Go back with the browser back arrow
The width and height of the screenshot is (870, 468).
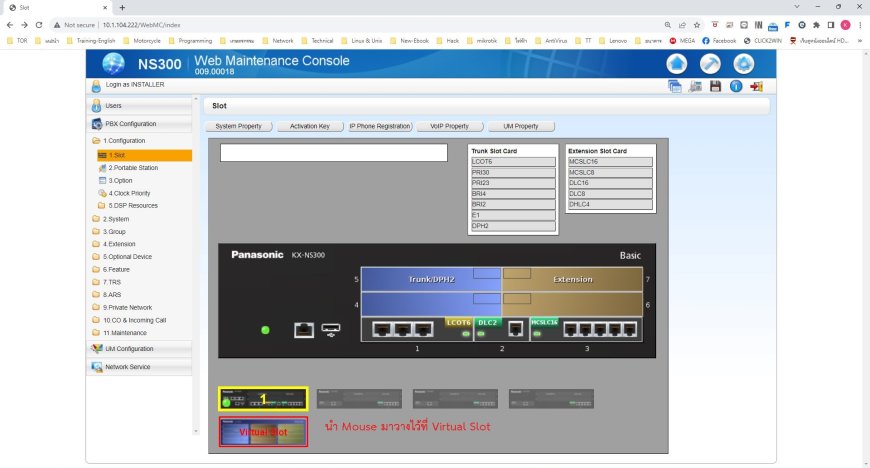10,25
